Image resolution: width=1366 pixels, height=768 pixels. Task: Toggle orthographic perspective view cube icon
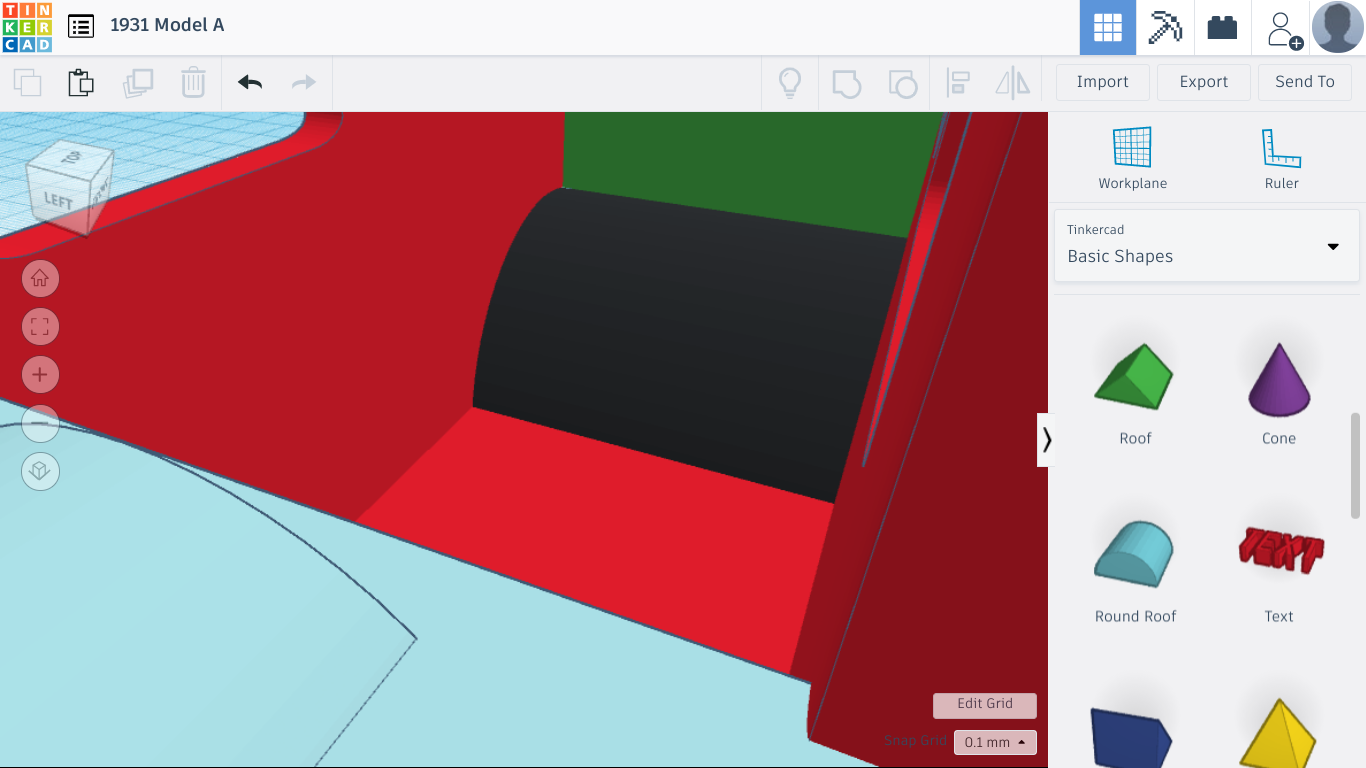pos(40,471)
